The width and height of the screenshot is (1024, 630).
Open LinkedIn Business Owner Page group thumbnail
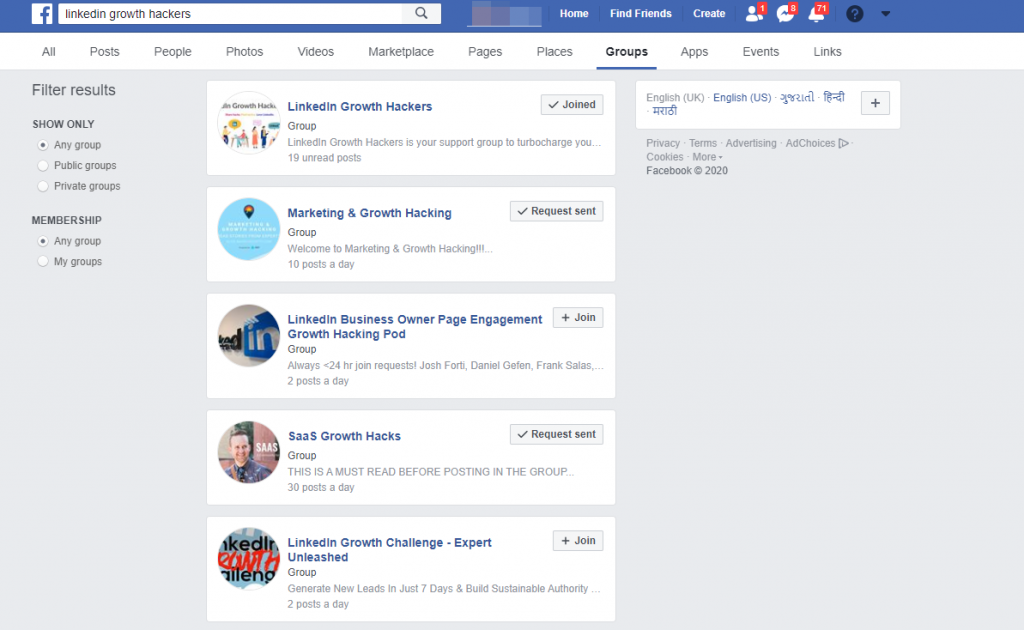tap(249, 336)
